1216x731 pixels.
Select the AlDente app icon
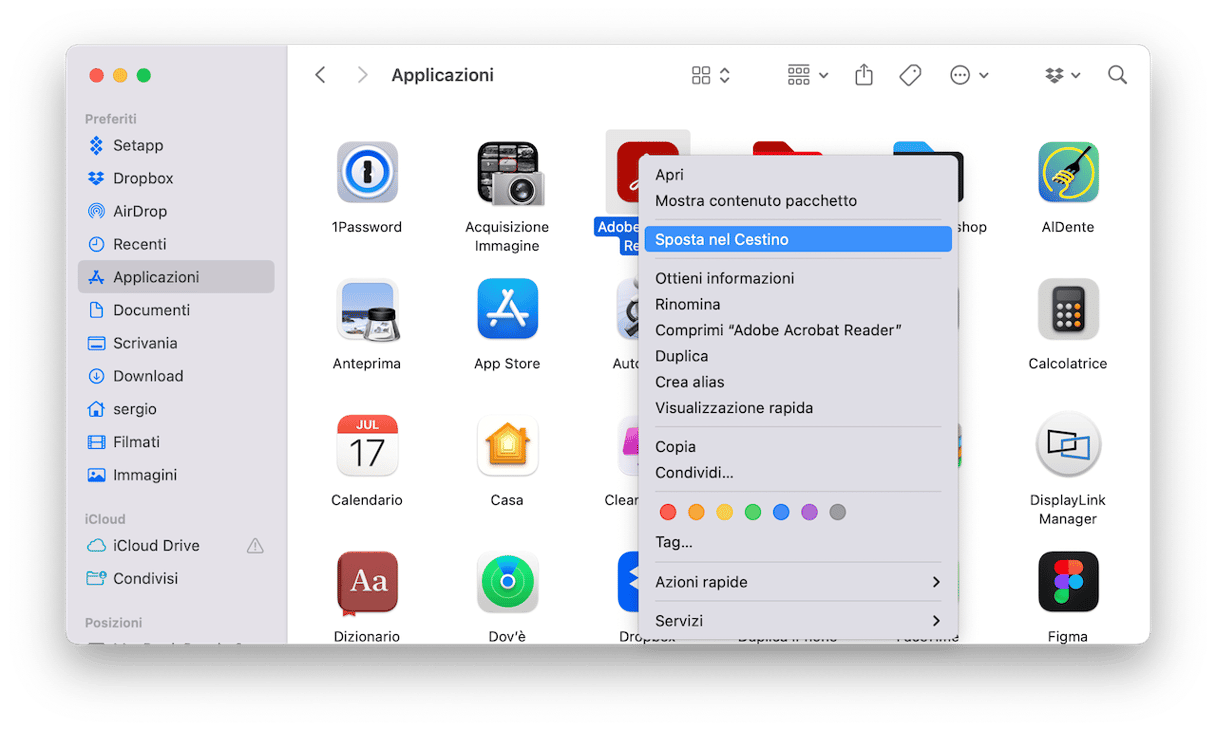tap(1068, 173)
